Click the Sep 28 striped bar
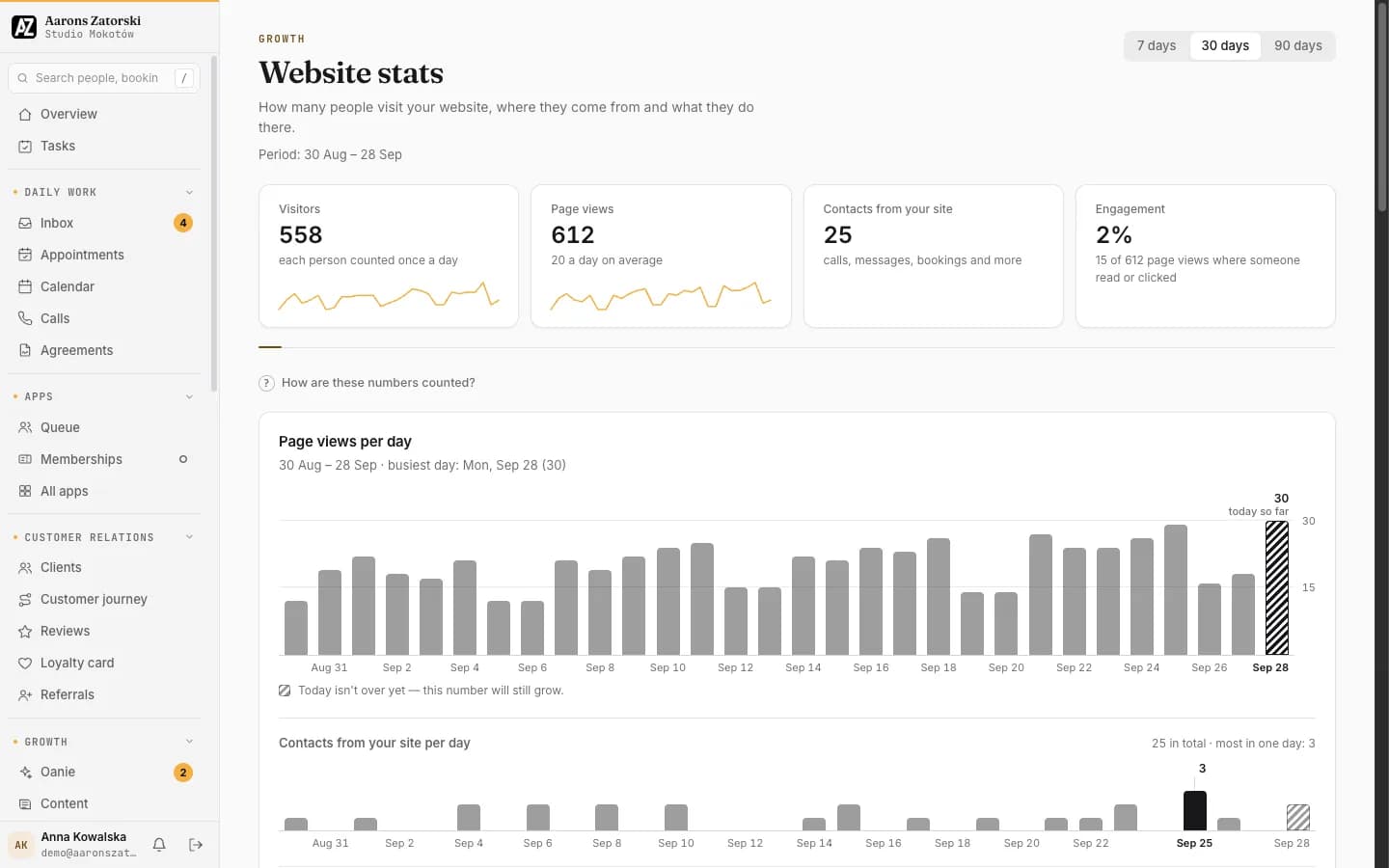 (x=1276, y=587)
